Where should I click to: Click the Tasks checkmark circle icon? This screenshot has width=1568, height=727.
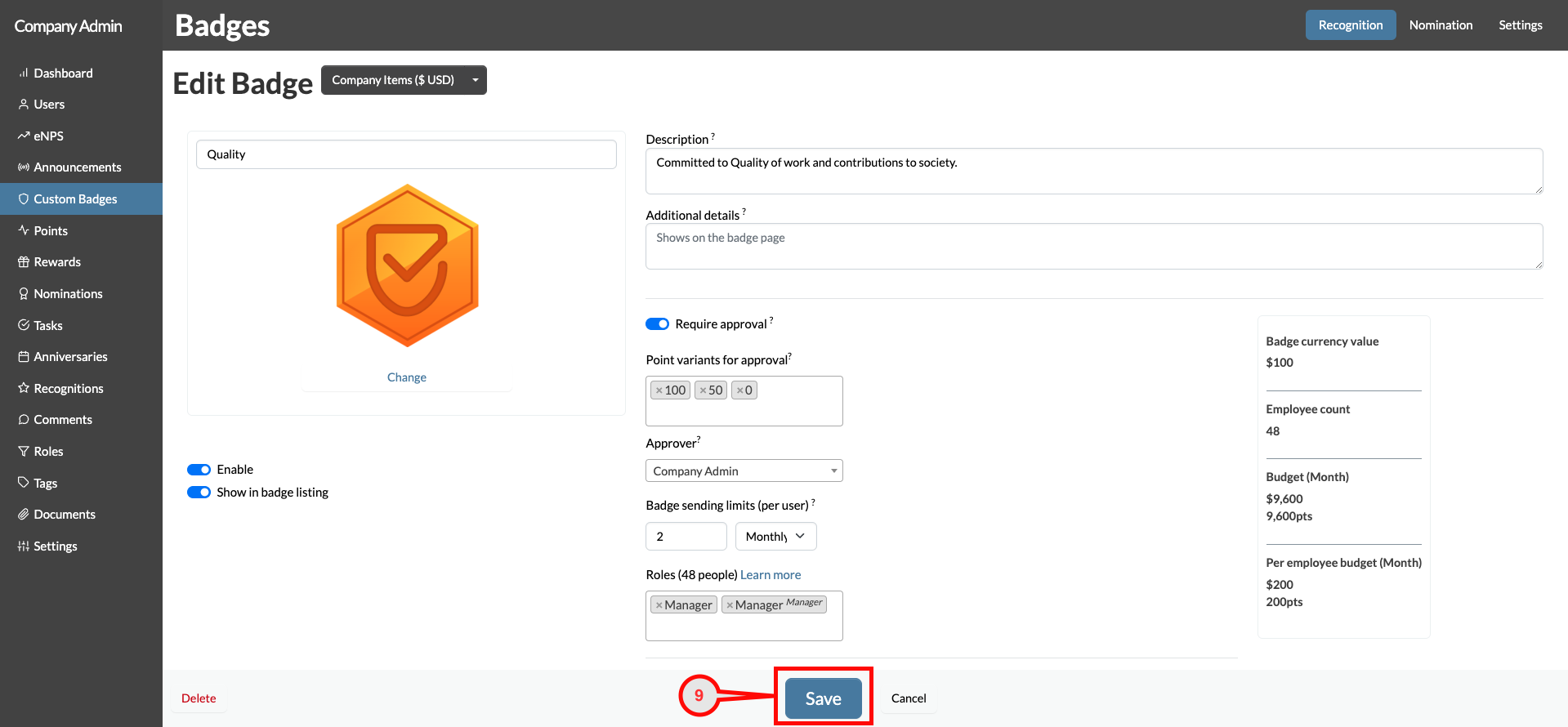pyautogui.click(x=24, y=325)
